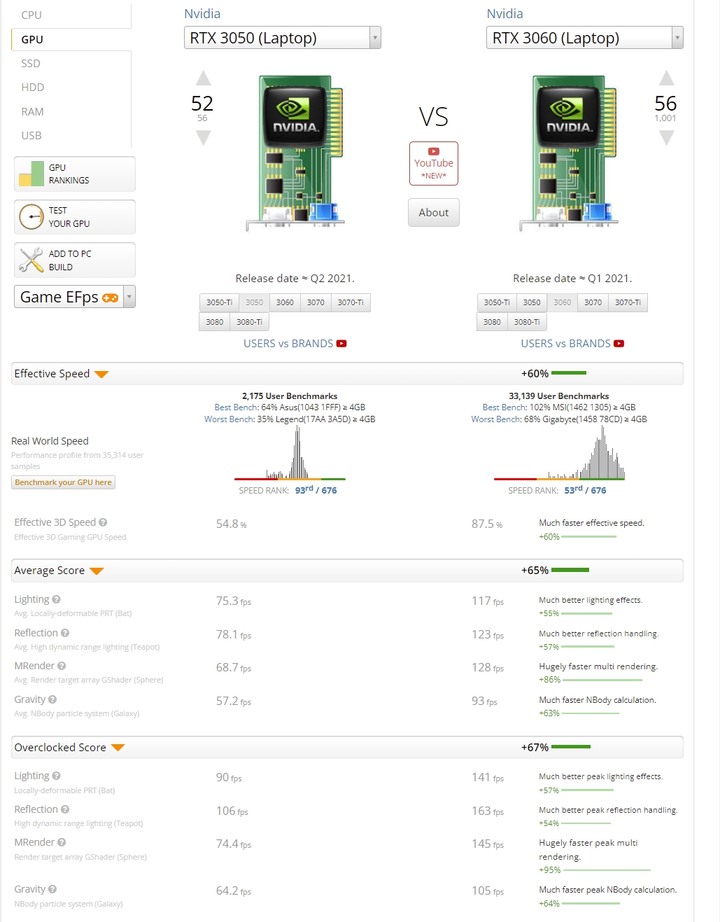
Task: Downvote the RTX 3060 (Laptop) GPU
Action: [x=666, y=138]
